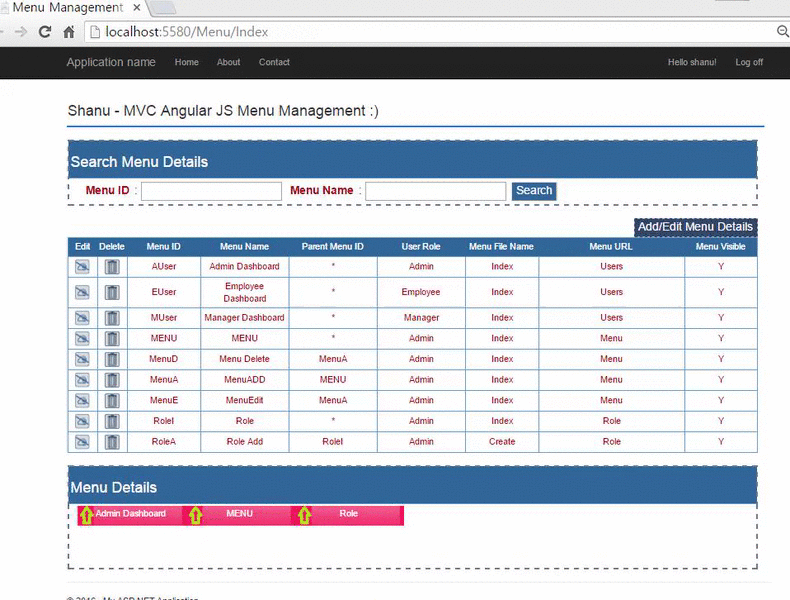
Task: Open the Admin Dashboard menu item
Action: point(130,513)
